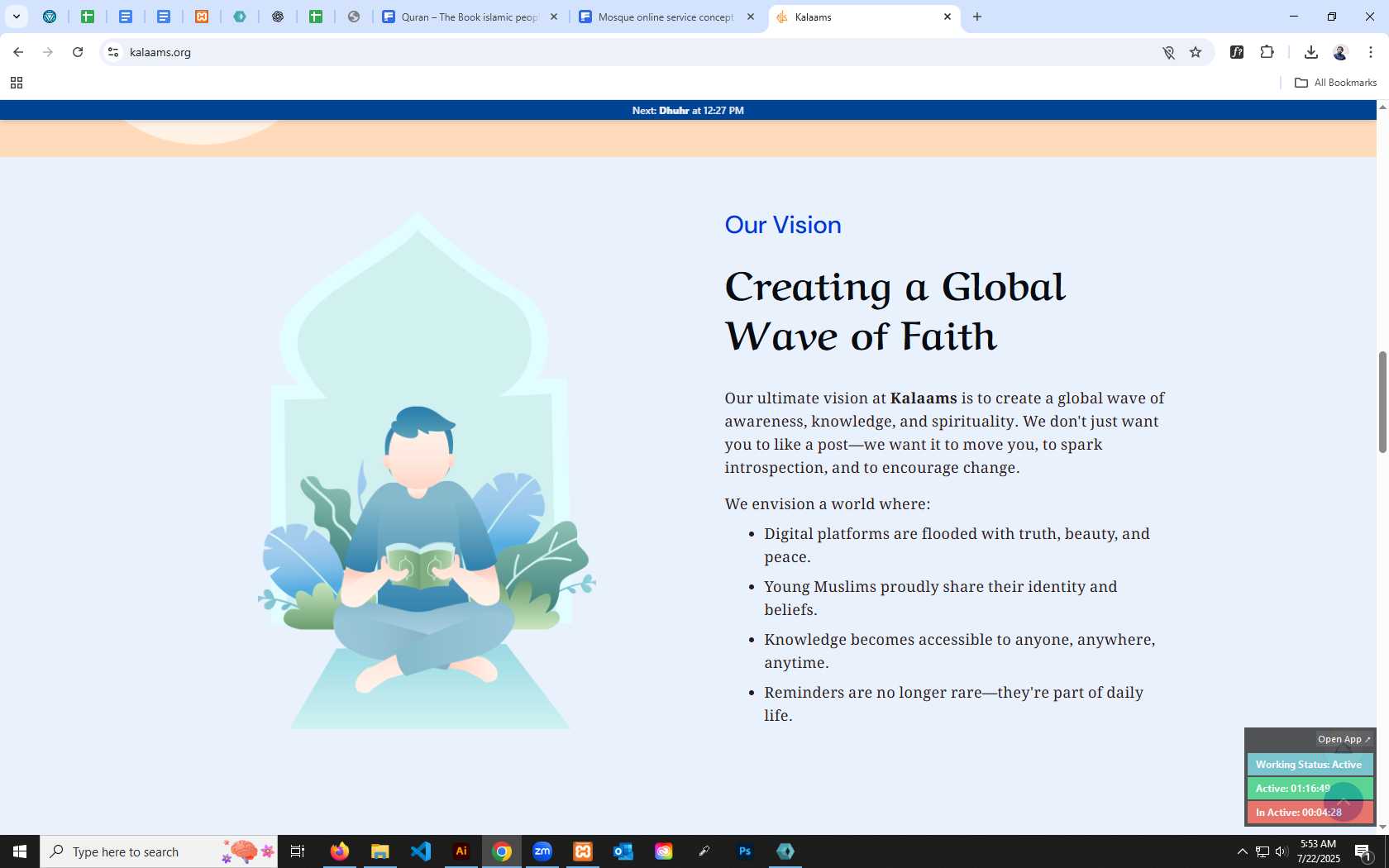View site information icon in address bar
Image resolution: width=1389 pixels, height=868 pixels.
(113, 52)
